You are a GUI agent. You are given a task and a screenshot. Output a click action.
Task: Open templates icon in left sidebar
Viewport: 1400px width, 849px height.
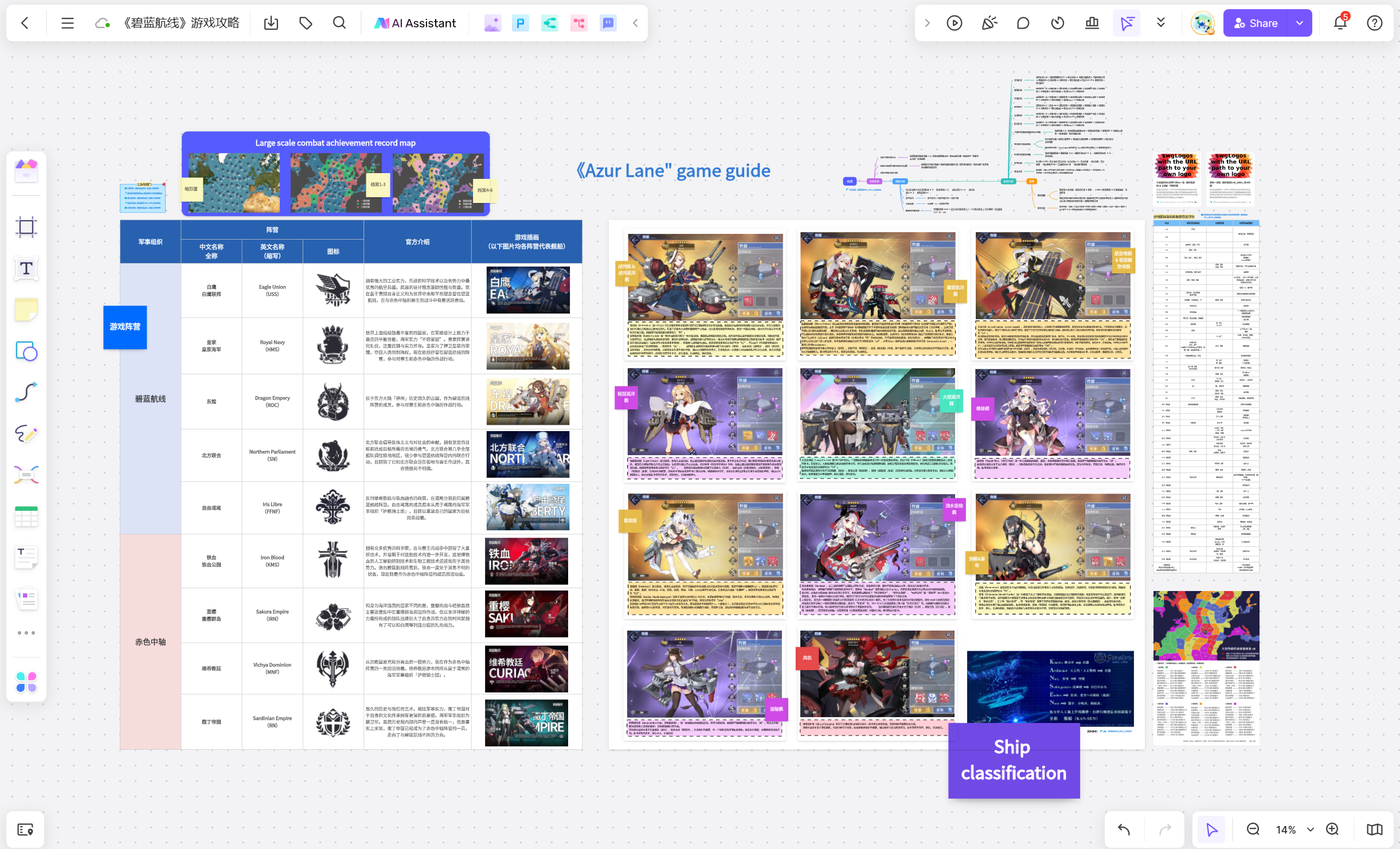click(x=26, y=171)
